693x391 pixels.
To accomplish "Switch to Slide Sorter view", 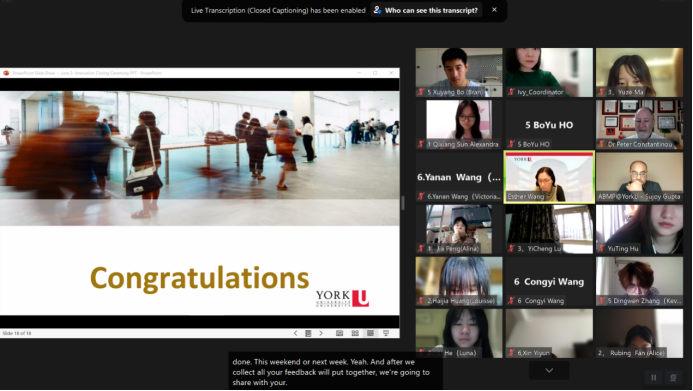I will pyautogui.click(x=355, y=333).
